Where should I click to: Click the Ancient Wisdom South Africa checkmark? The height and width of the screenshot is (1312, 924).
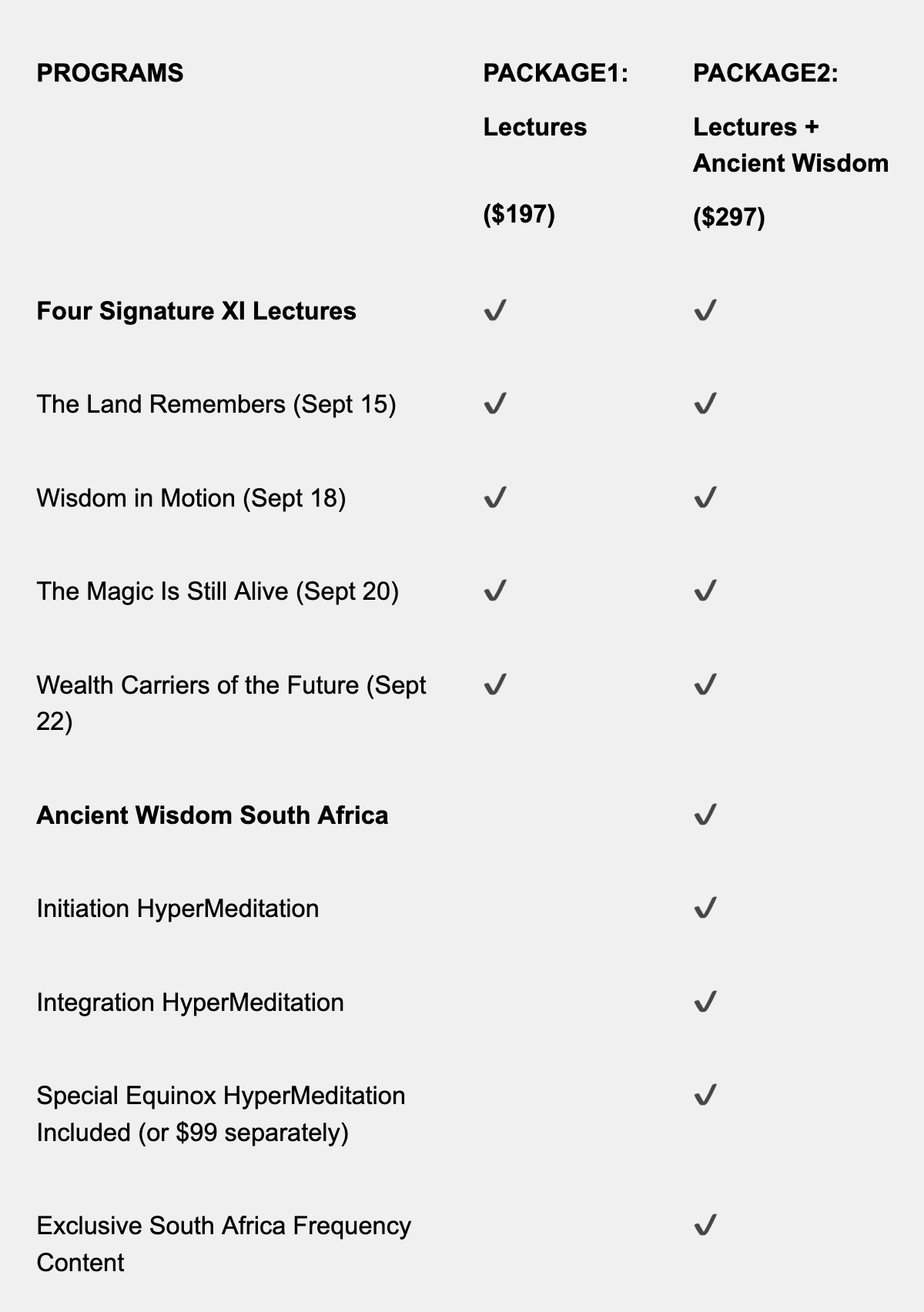tap(705, 815)
